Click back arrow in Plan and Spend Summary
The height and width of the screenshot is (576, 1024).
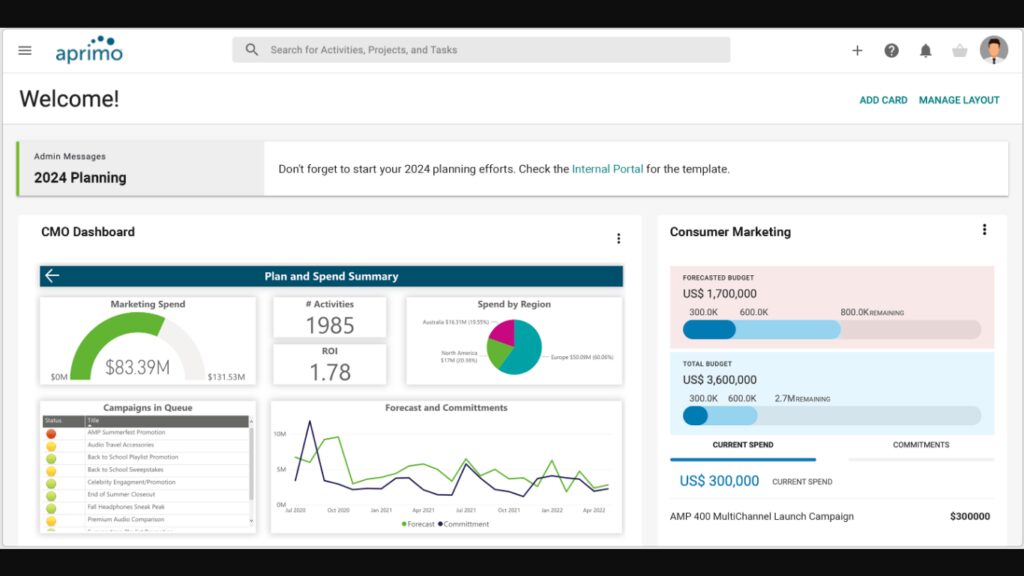point(52,276)
